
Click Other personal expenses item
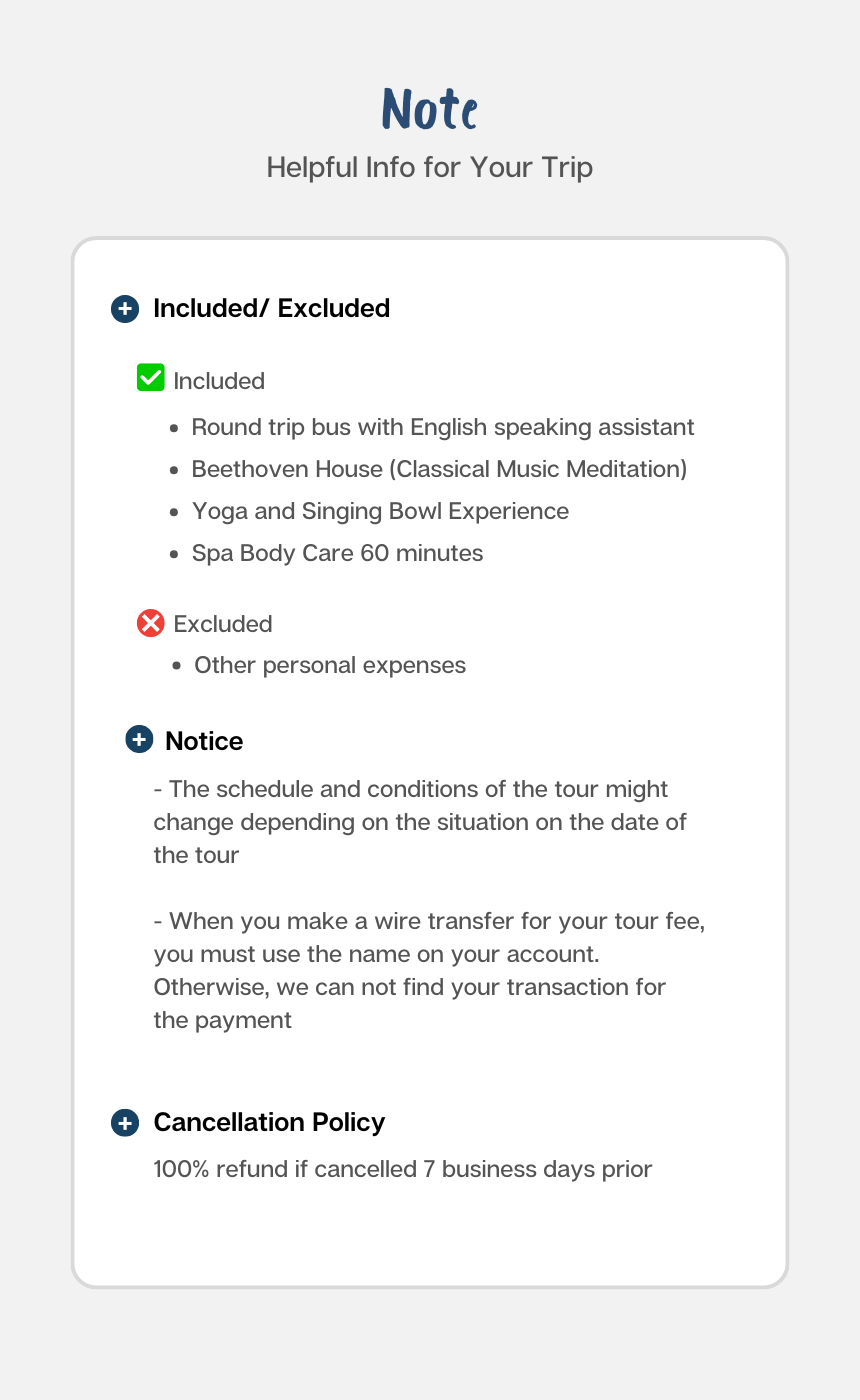(x=330, y=665)
